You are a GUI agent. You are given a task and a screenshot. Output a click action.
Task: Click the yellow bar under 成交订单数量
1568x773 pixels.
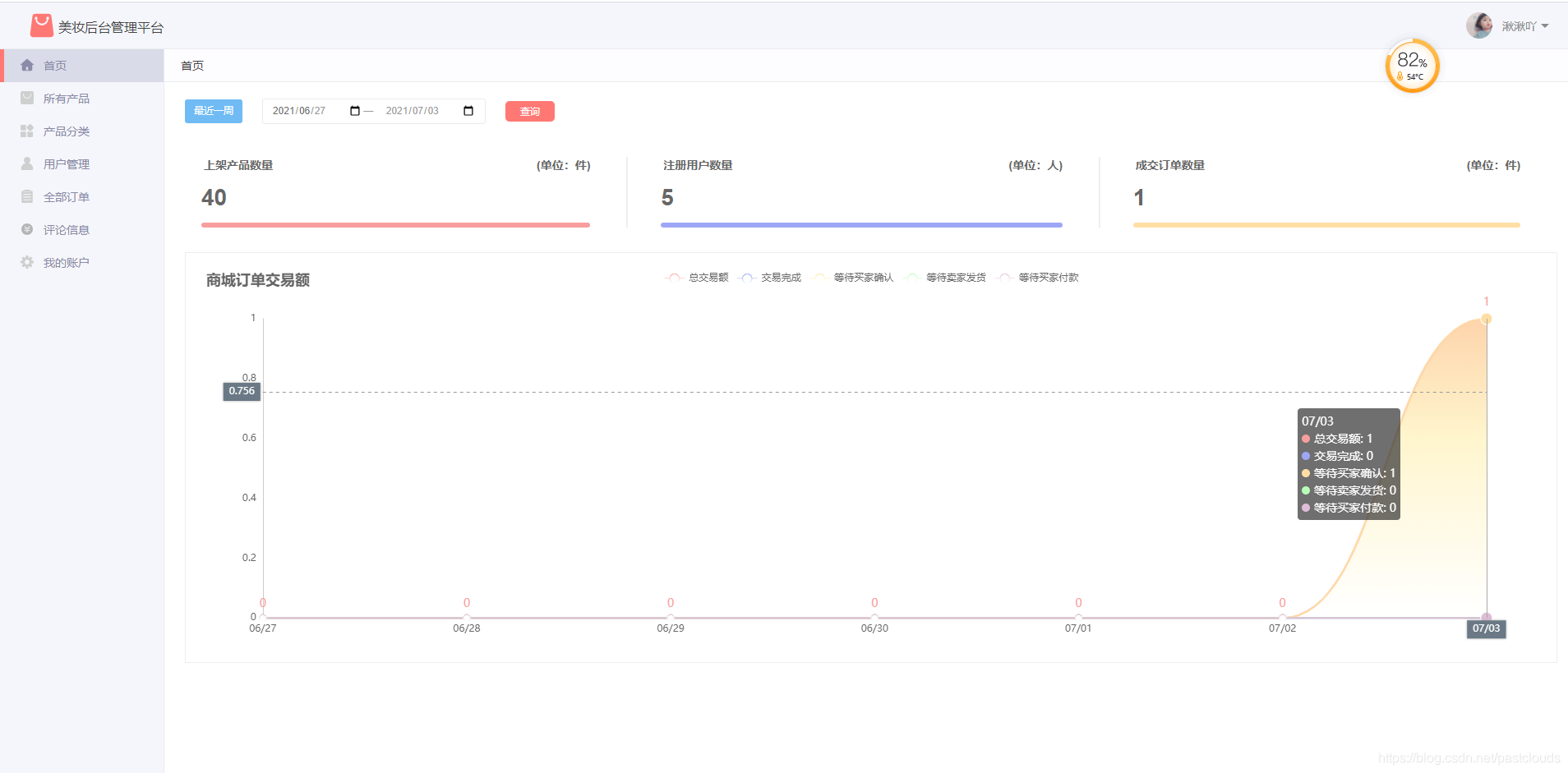pyautogui.click(x=1326, y=225)
